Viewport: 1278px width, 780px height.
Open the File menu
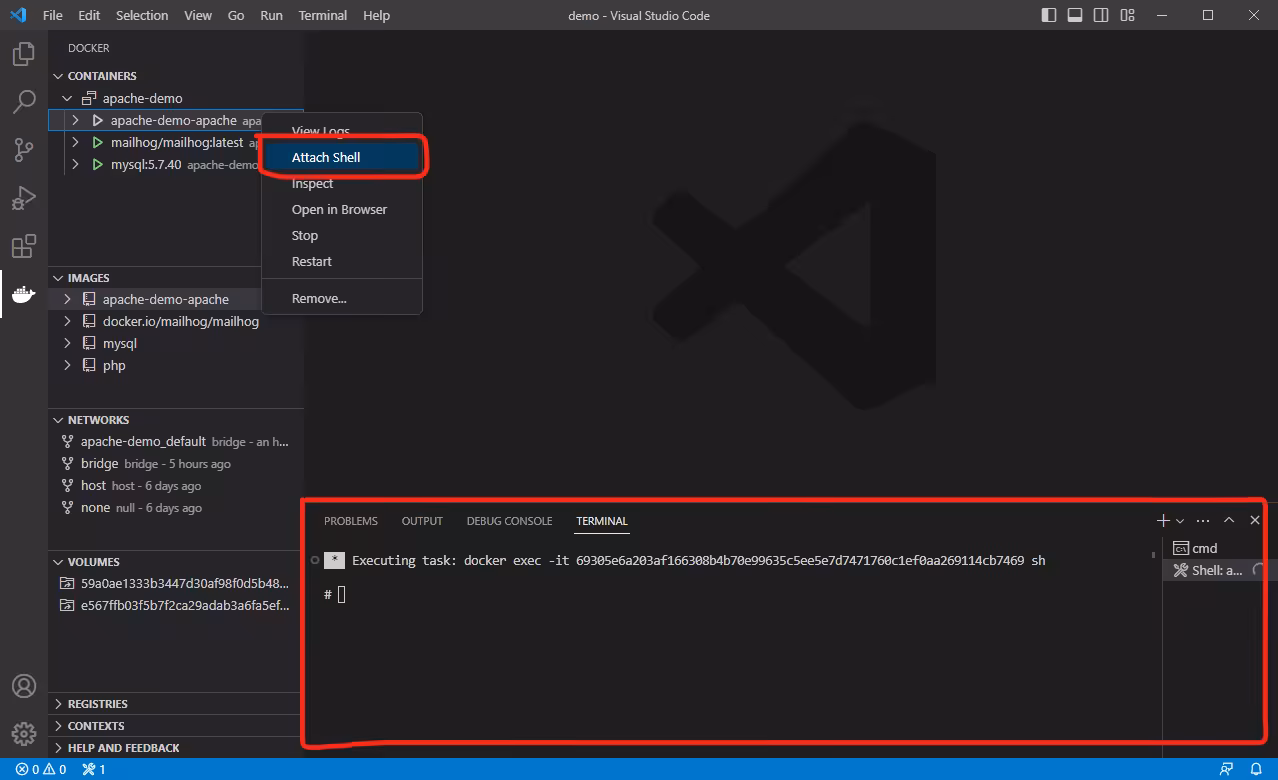53,15
